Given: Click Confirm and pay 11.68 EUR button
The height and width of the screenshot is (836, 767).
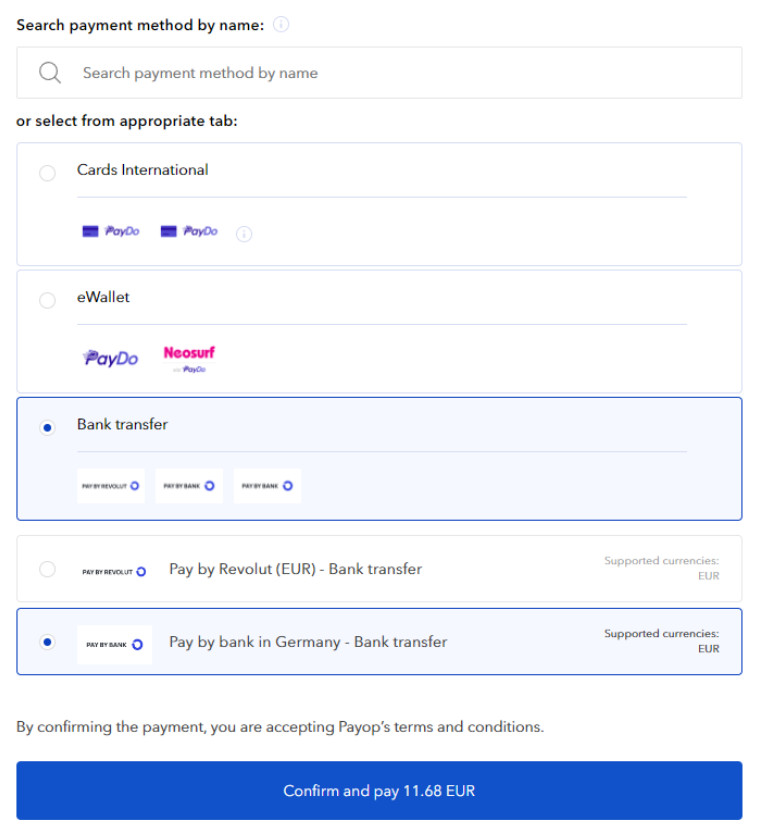Looking at the screenshot, I should tap(379, 790).
